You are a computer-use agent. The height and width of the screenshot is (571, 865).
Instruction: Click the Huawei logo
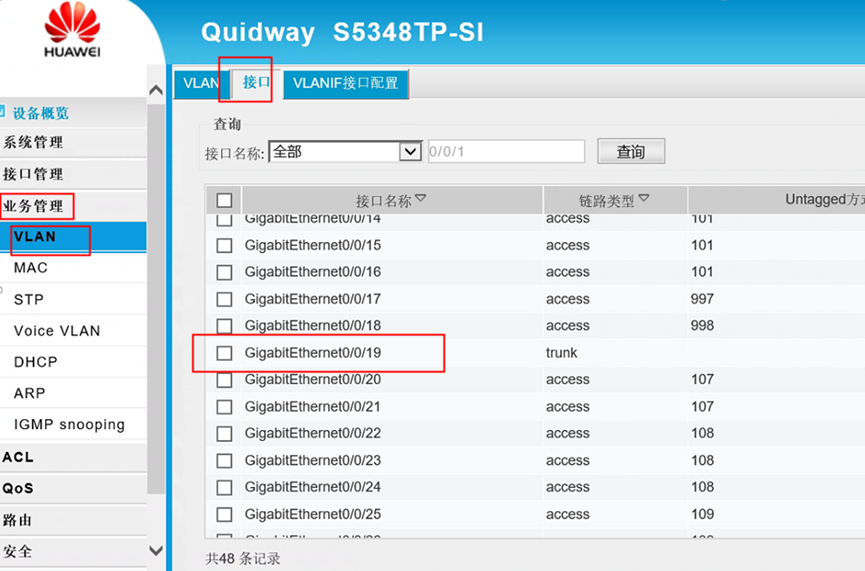(72, 30)
